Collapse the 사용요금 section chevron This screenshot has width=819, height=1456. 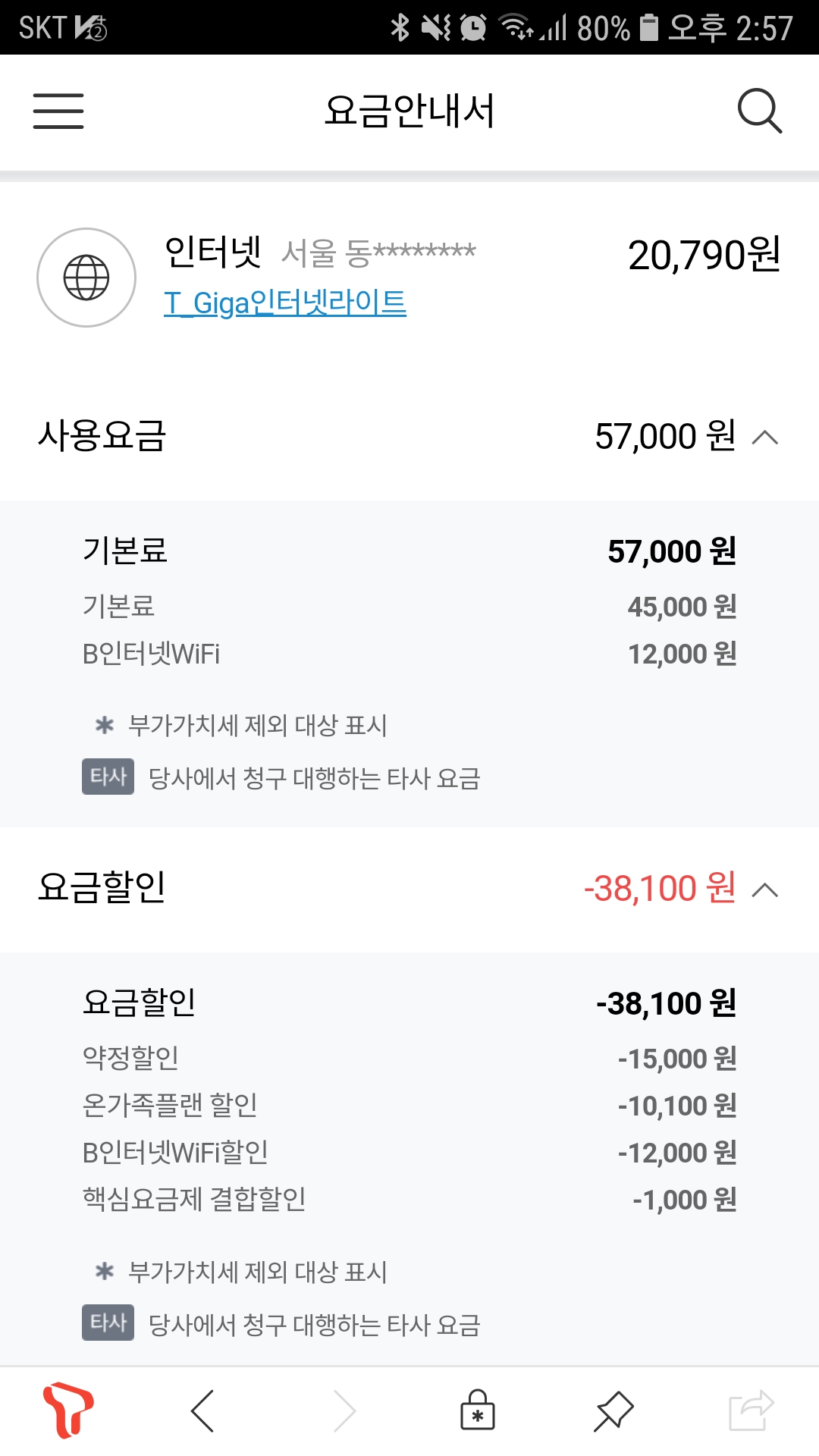point(765,438)
